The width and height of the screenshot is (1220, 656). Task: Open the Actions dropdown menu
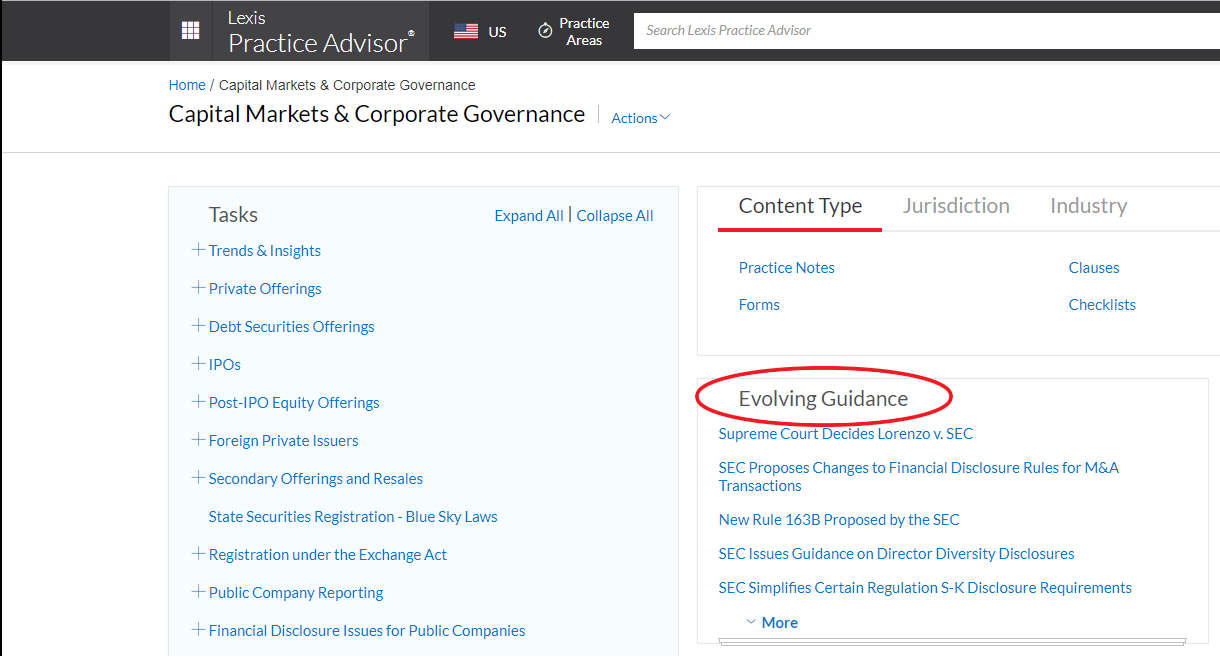pyautogui.click(x=640, y=118)
